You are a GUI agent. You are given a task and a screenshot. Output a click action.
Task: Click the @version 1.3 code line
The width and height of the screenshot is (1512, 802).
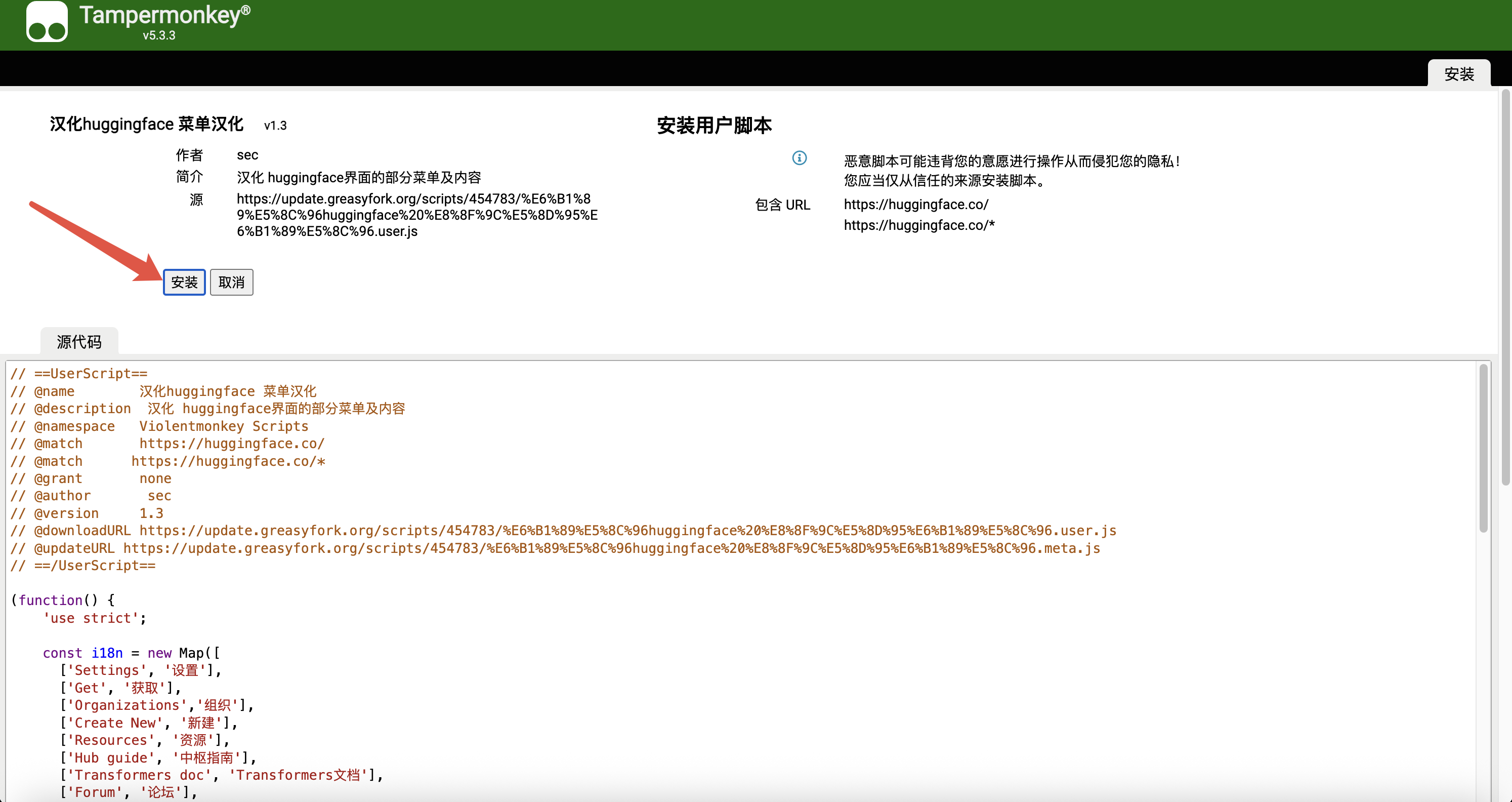coord(87,514)
